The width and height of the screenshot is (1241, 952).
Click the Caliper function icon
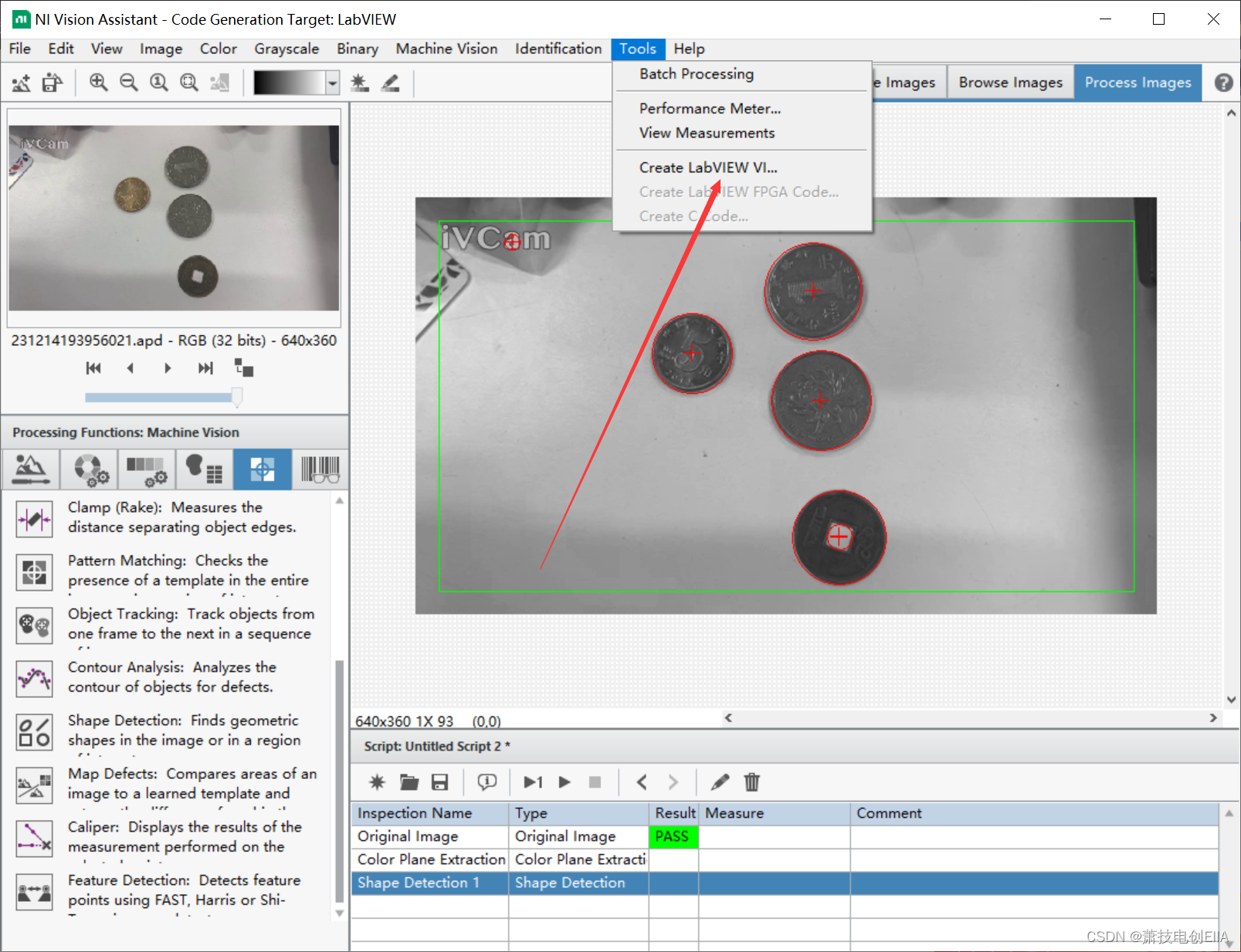34,839
